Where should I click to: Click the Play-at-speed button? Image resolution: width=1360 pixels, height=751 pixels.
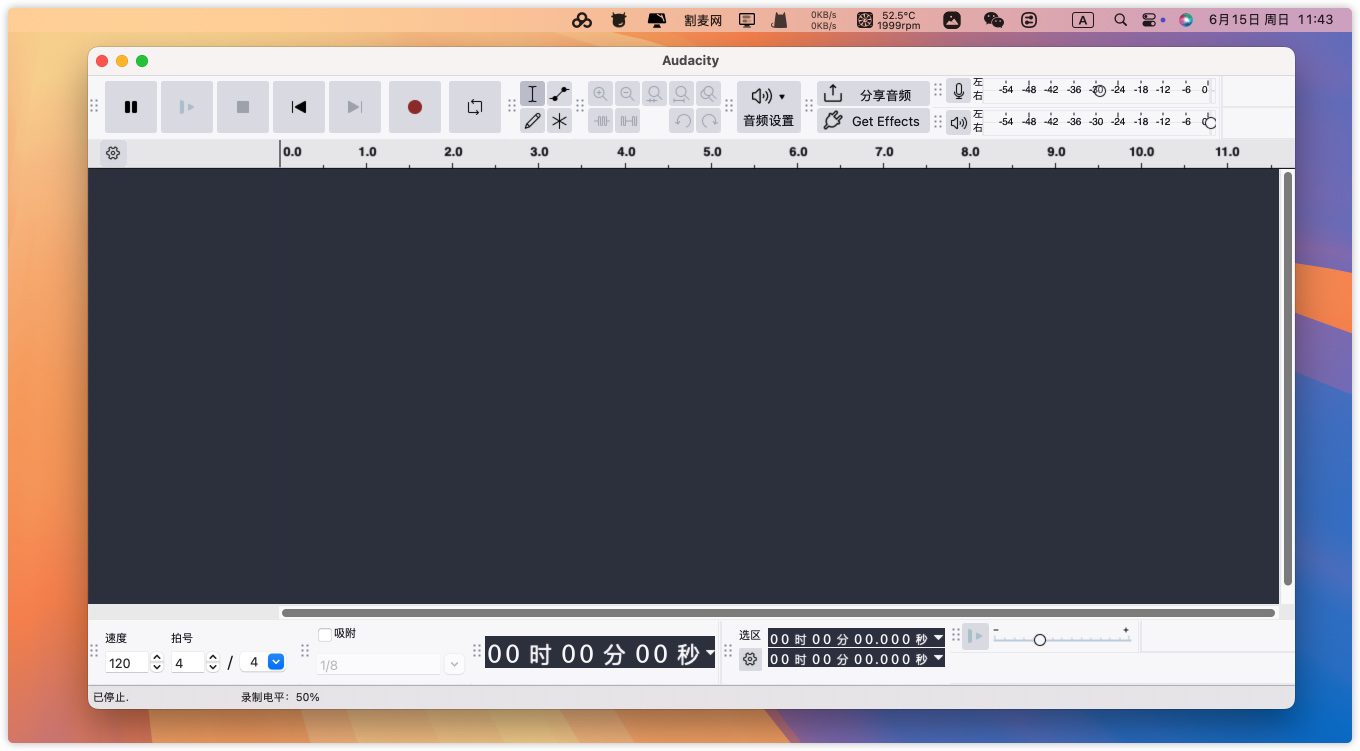click(975, 636)
